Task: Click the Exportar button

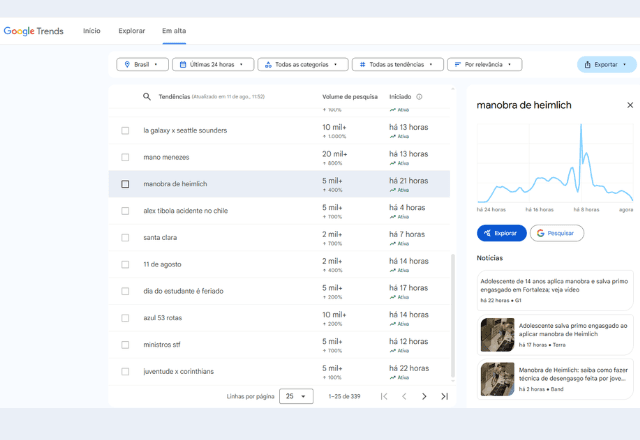Action: 607,64
